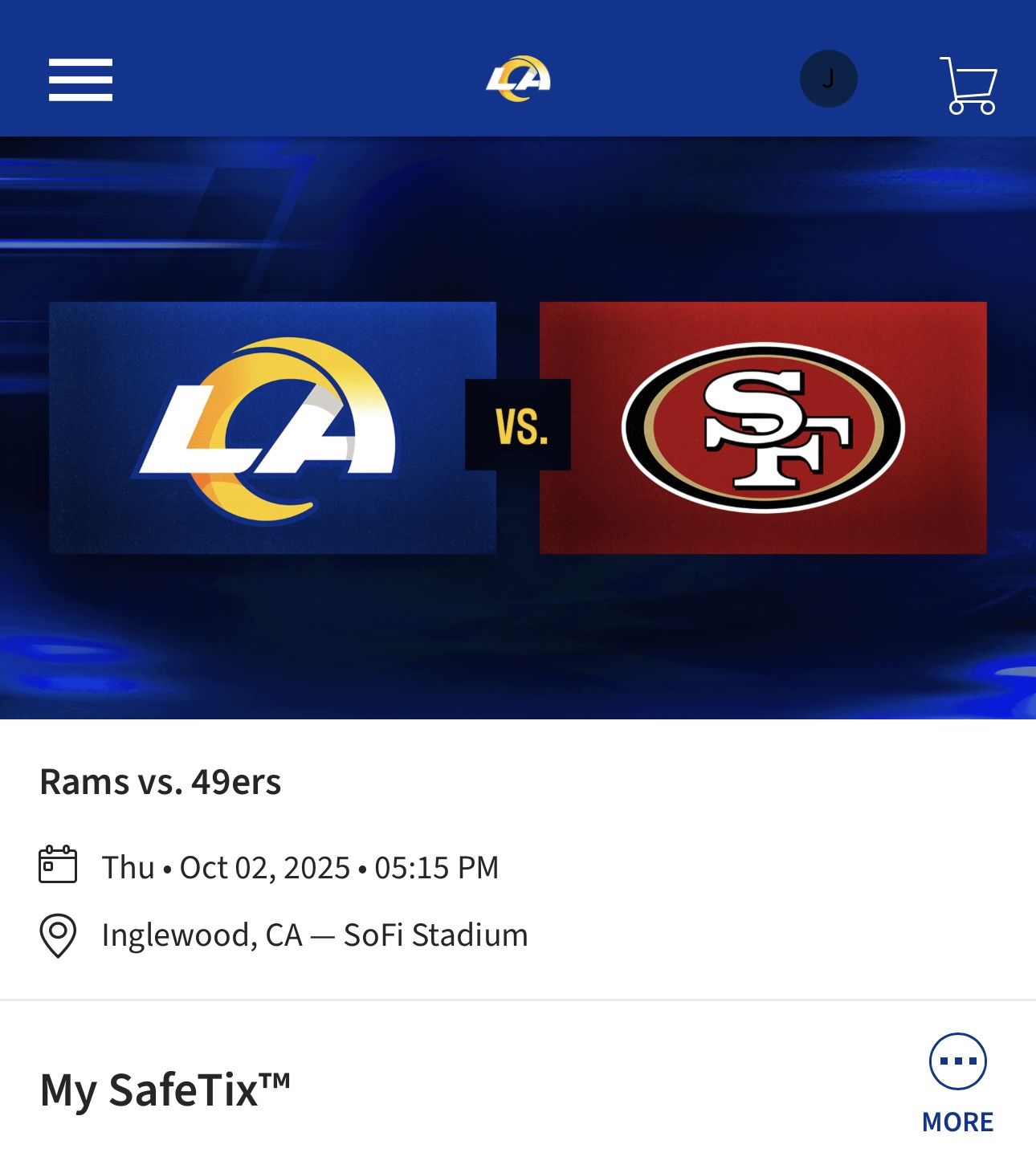Open the MORE options label
The width and height of the screenshot is (1036, 1173).
pos(957,1122)
